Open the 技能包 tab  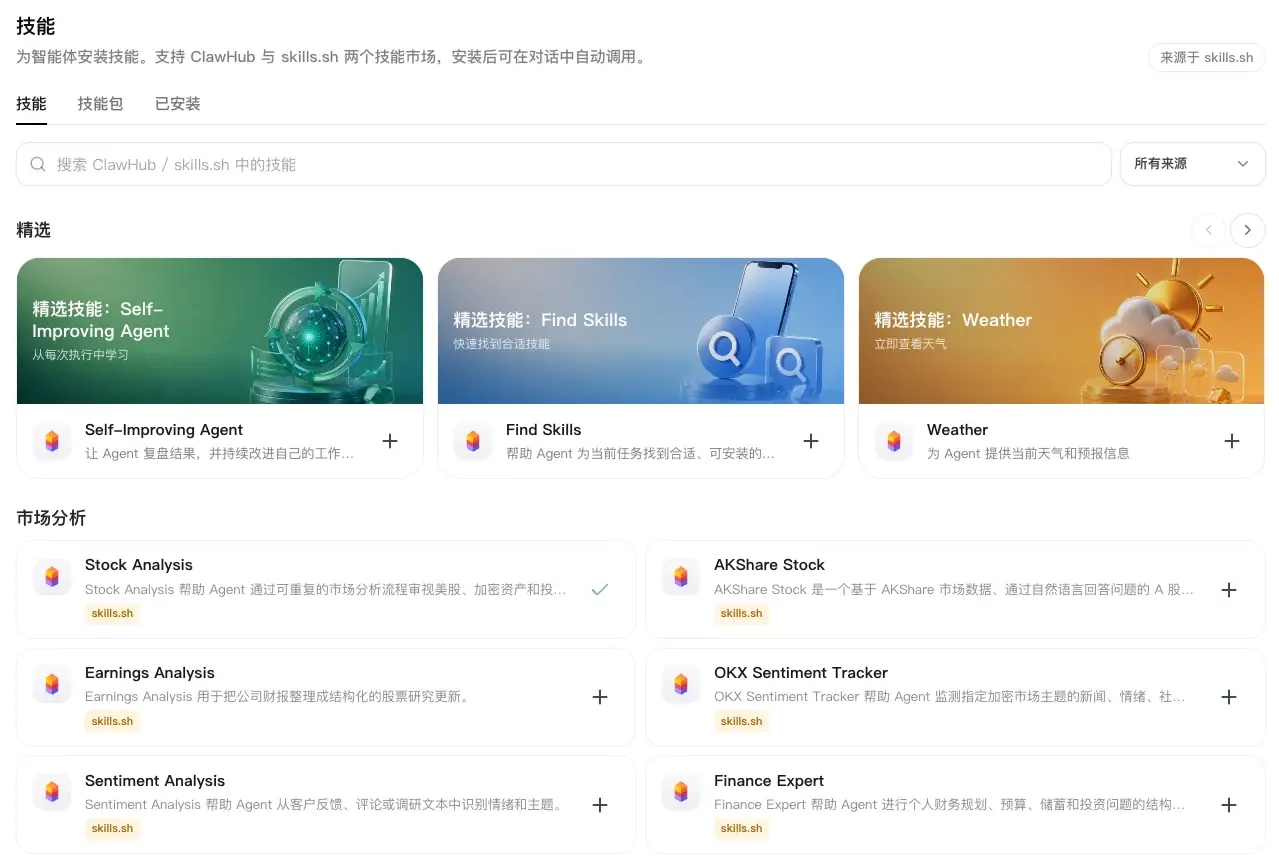point(100,104)
